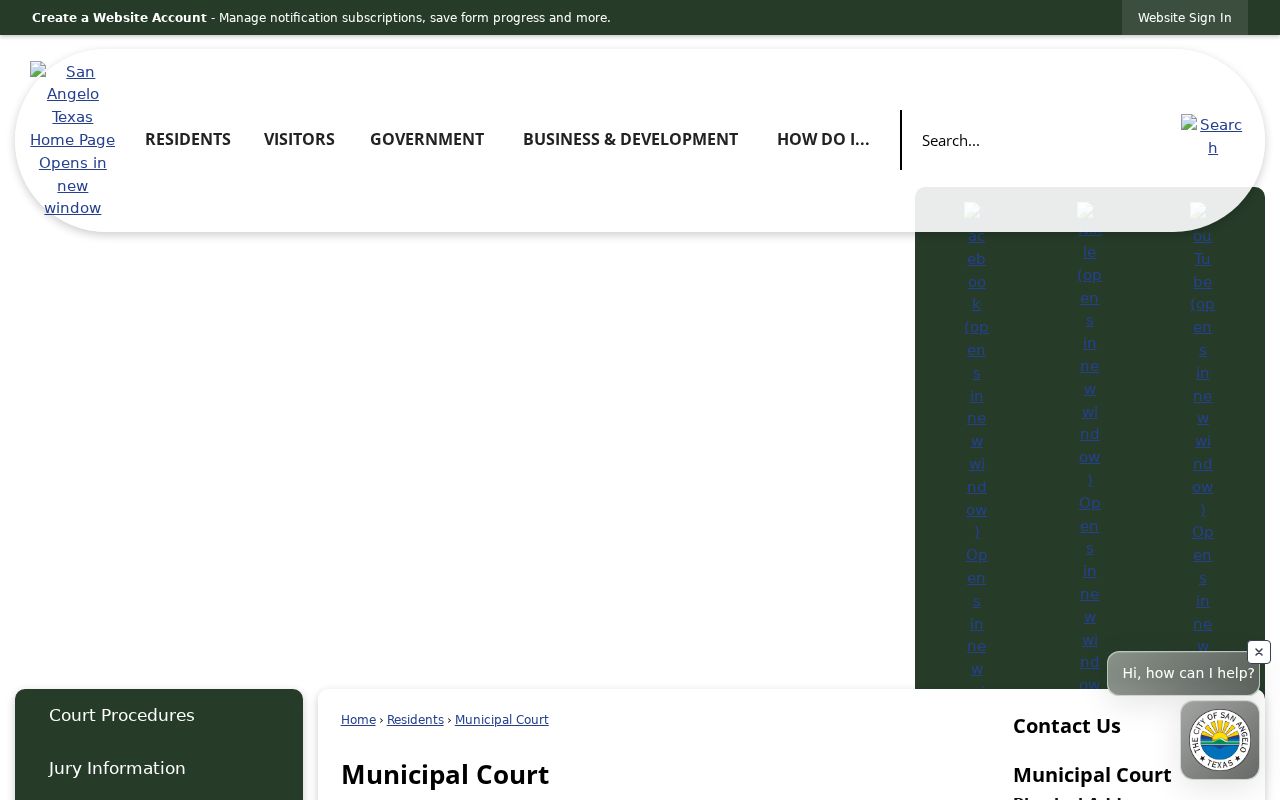Image resolution: width=1280 pixels, height=800 pixels.
Task: Open the Visitors menu
Action: coord(299,139)
